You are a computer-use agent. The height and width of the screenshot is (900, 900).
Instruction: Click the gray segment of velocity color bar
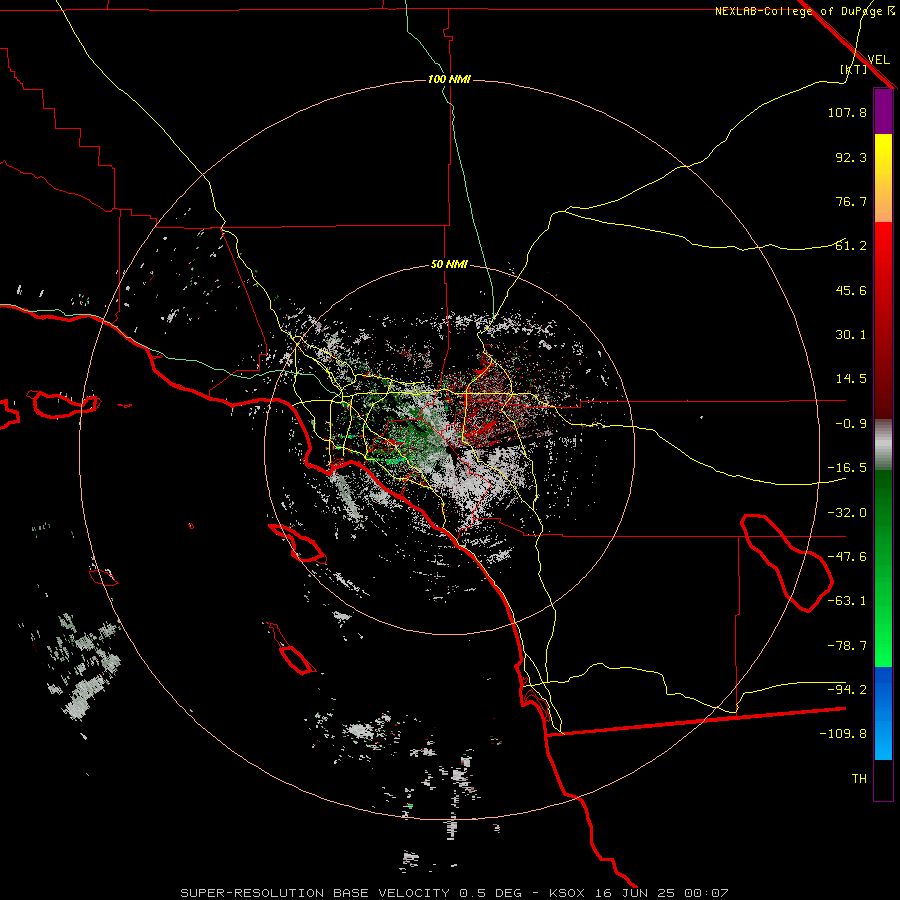883,445
